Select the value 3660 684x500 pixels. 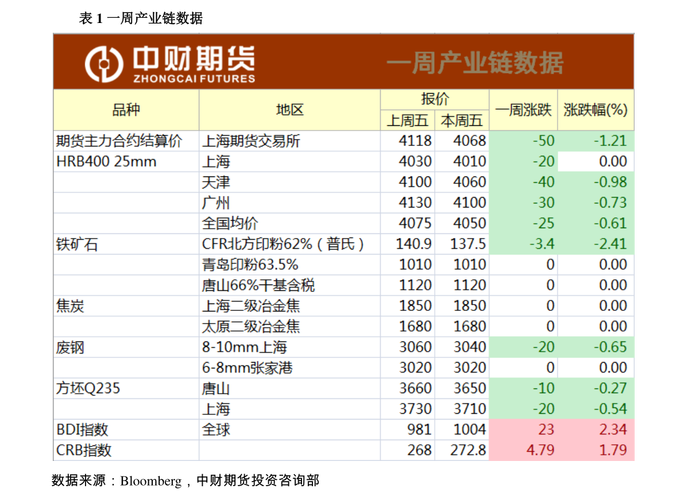click(415, 388)
